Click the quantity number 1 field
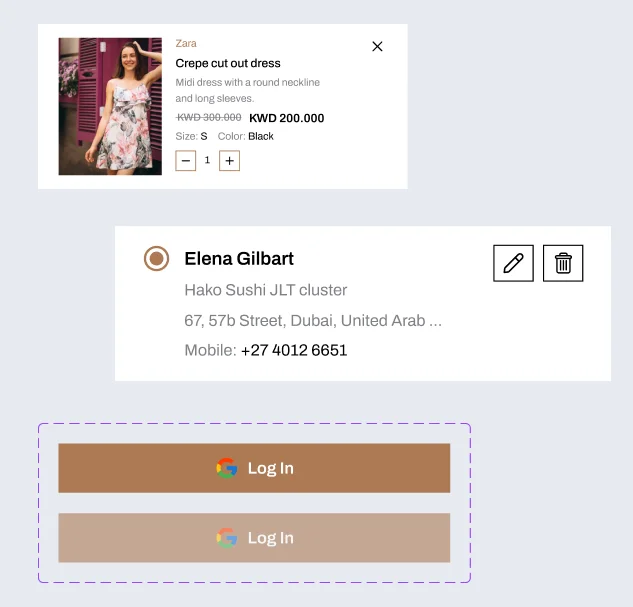Image resolution: width=633 pixels, height=607 pixels. click(207, 160)
